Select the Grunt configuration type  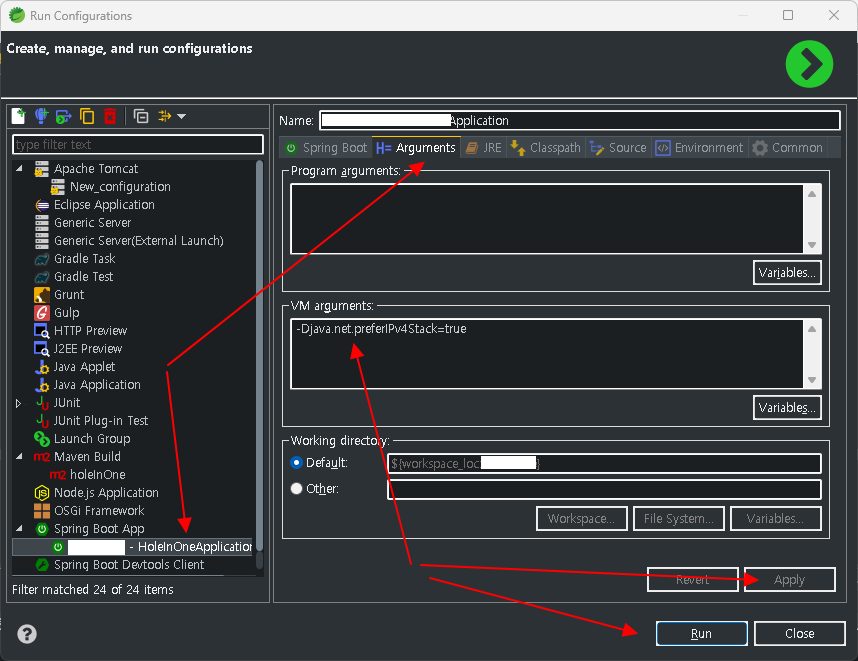(69, 295)
